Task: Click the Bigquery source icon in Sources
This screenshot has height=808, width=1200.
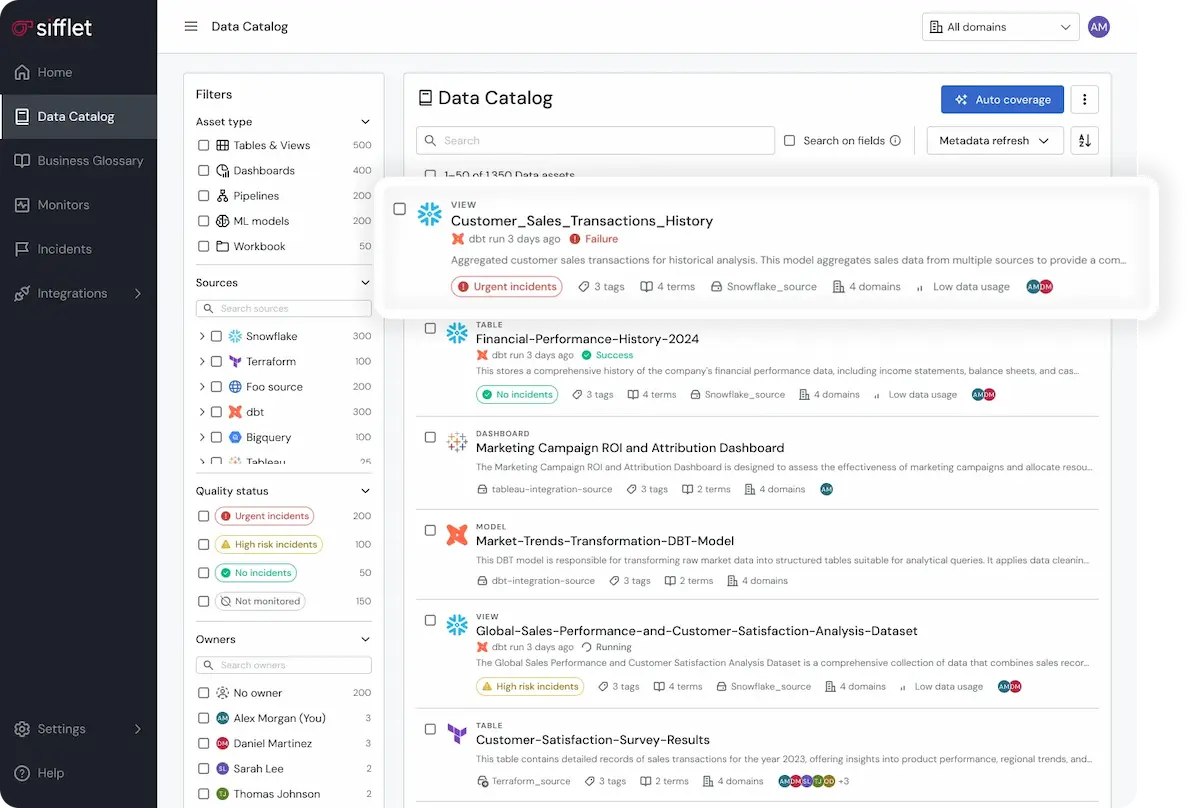Action: [x=235, y=437]
